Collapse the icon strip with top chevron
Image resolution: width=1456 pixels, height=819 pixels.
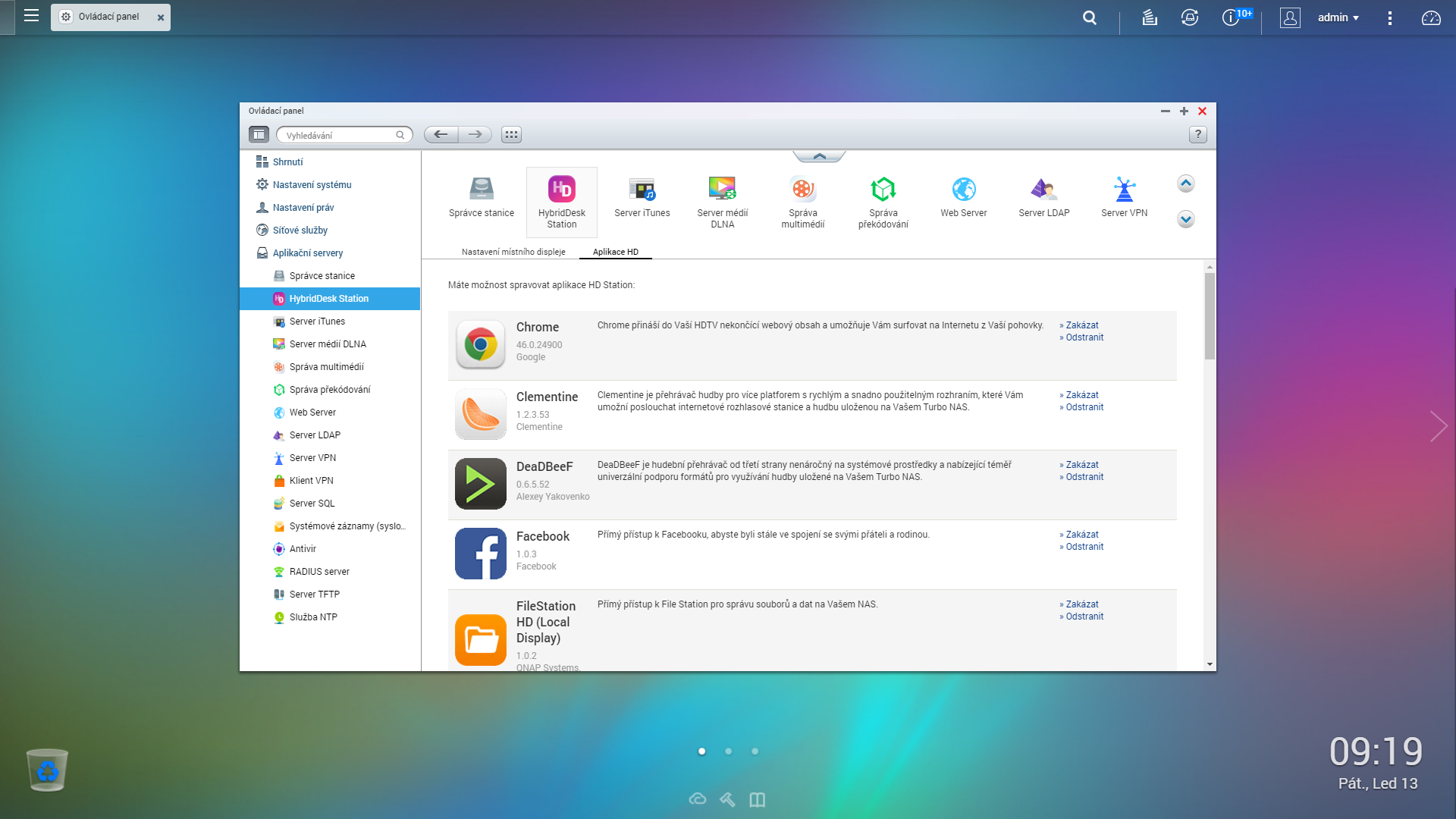(x=819, y=156)
